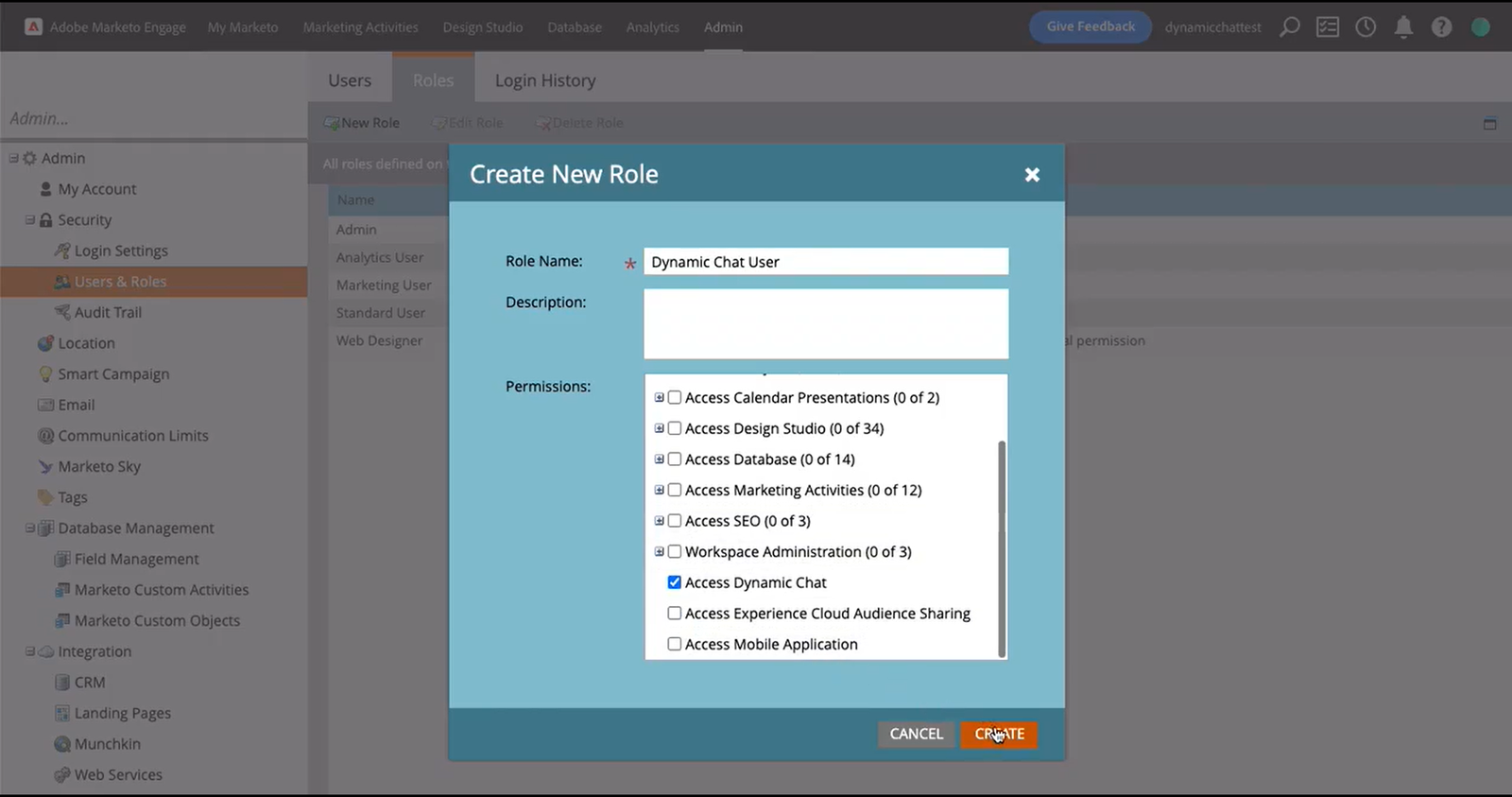The image size is (1512, 797).
Task: Click the Role Name input field
Action: tap(826, 262)
